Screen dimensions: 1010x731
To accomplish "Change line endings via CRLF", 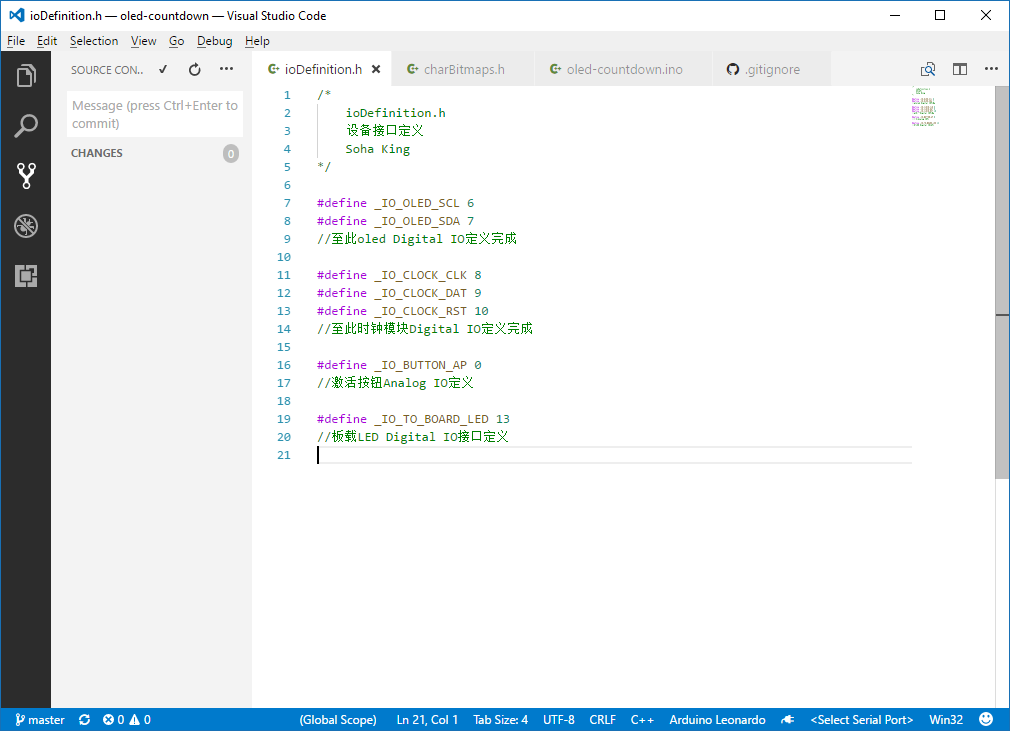I will (602, 719).
